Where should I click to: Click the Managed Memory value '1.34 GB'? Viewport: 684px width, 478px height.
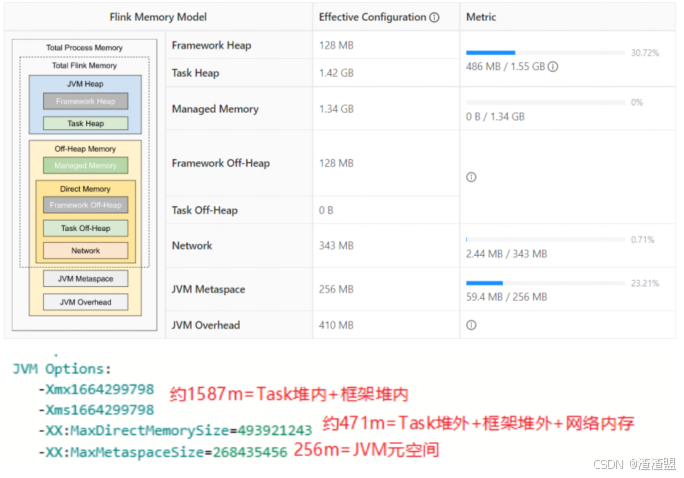point(336,109)
